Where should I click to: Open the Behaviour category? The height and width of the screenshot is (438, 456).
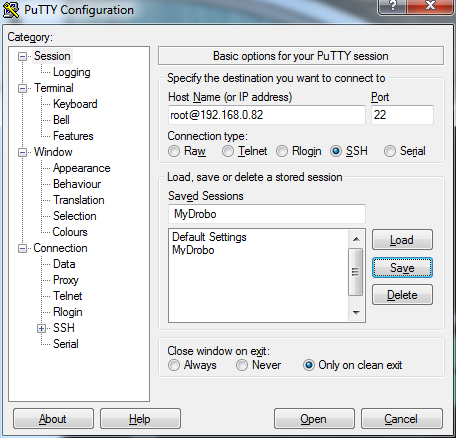click(x=77, y=184)
